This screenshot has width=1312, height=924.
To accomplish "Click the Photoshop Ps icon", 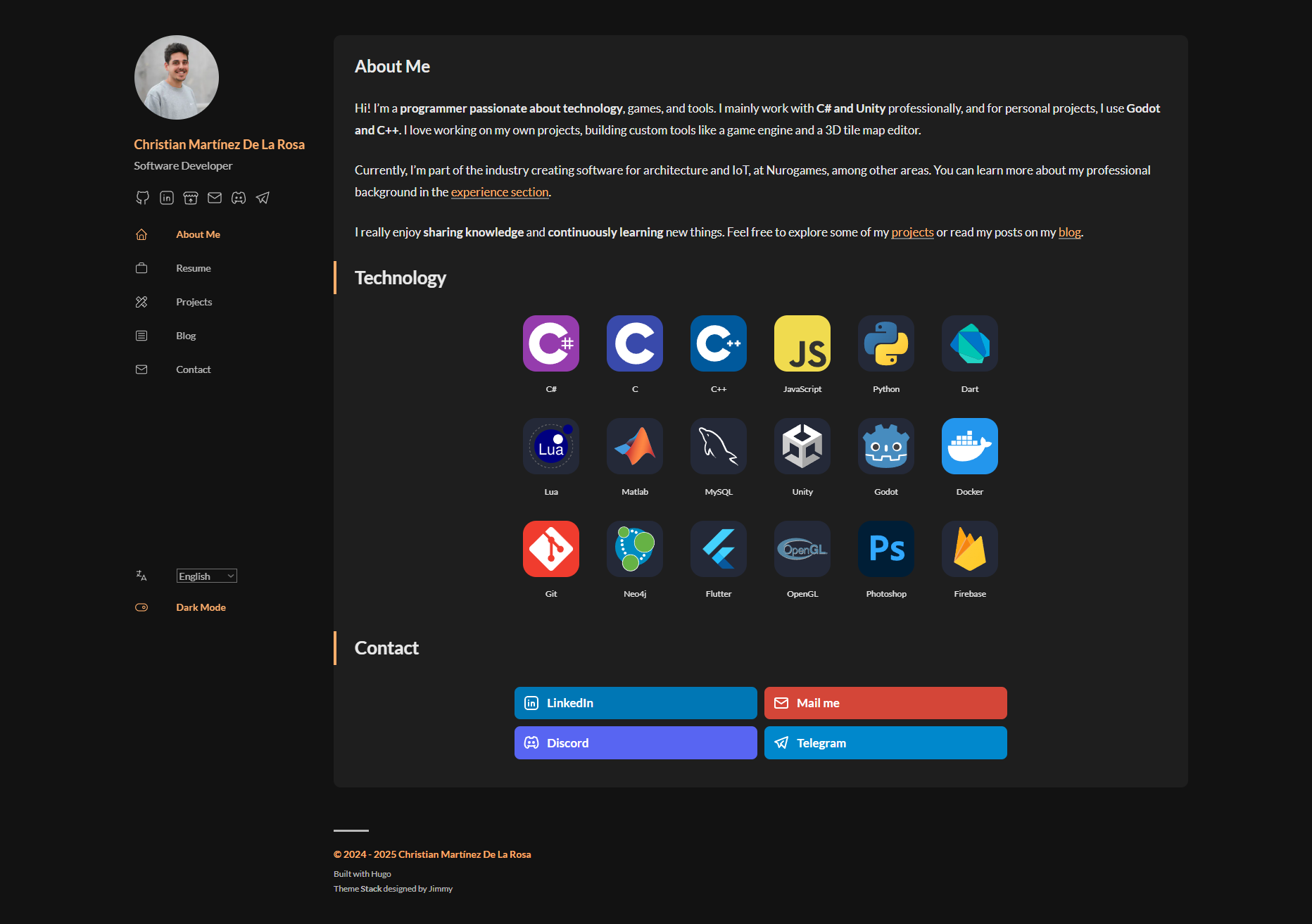I will (x=886, y=549).
